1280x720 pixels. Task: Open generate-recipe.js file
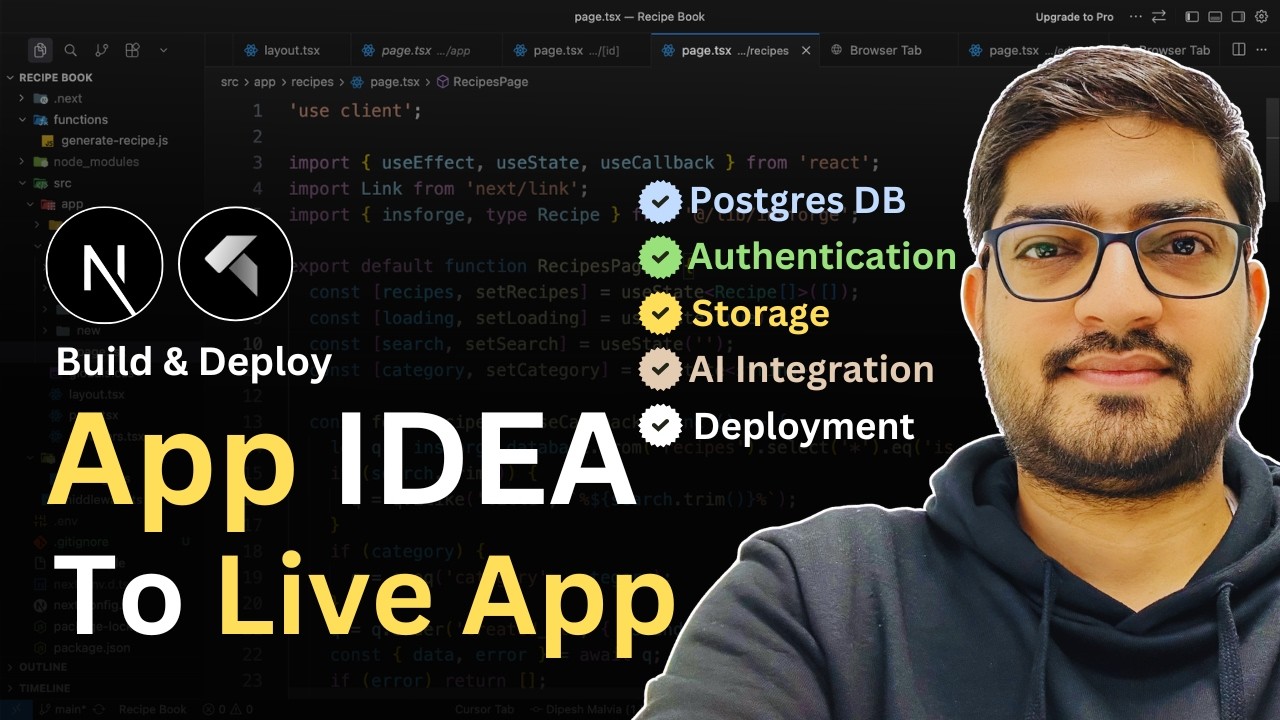(102, 140)
